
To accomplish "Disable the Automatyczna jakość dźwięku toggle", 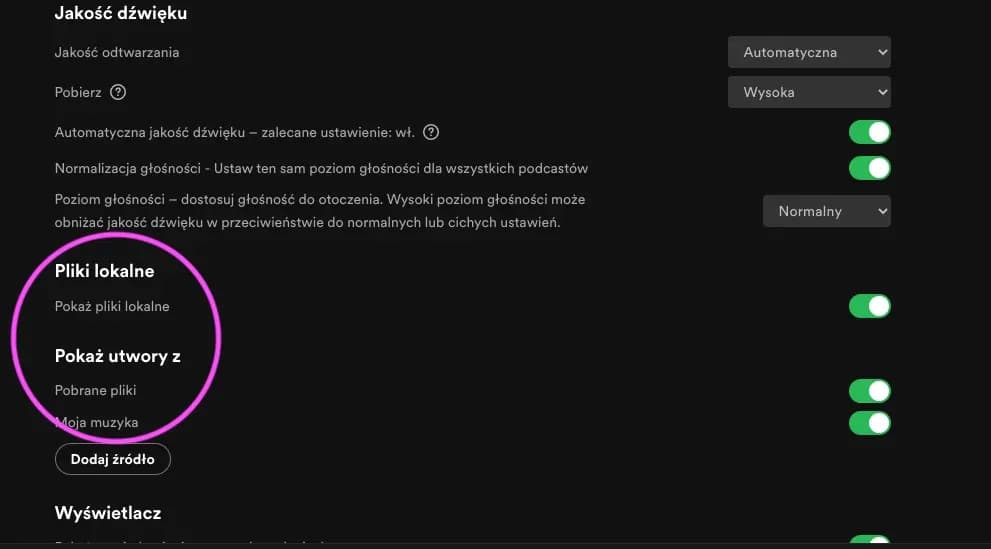I will (869, 132).
